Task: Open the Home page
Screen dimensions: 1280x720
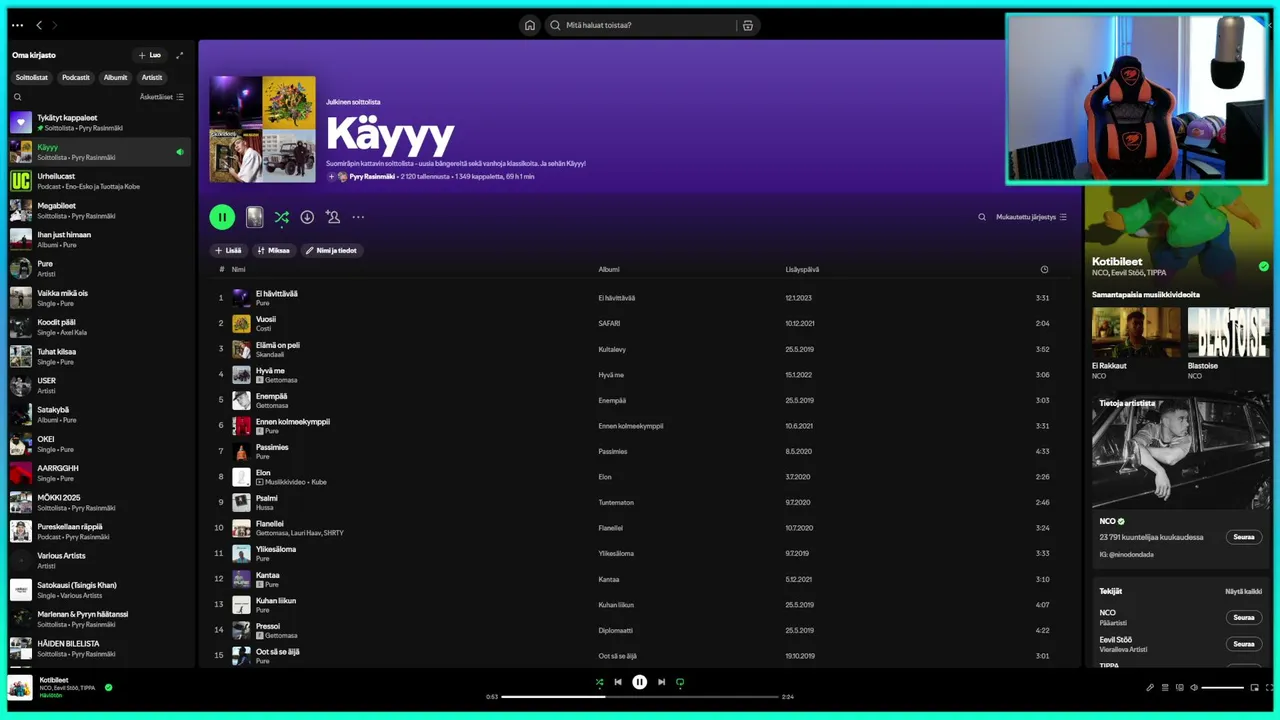Action: pos(530,25)
